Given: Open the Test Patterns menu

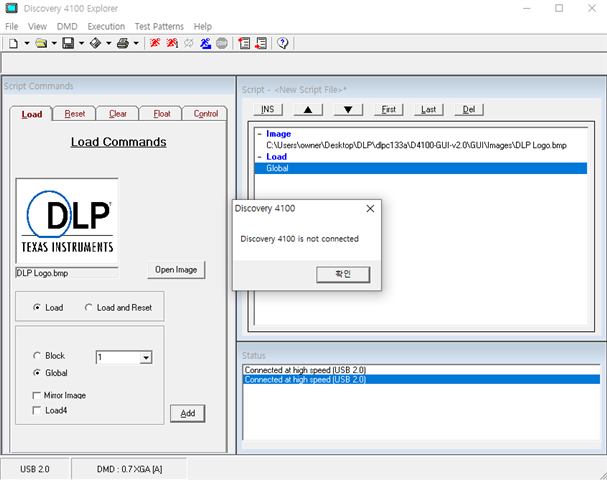Looking at the screenshot, I should [159, 26].
